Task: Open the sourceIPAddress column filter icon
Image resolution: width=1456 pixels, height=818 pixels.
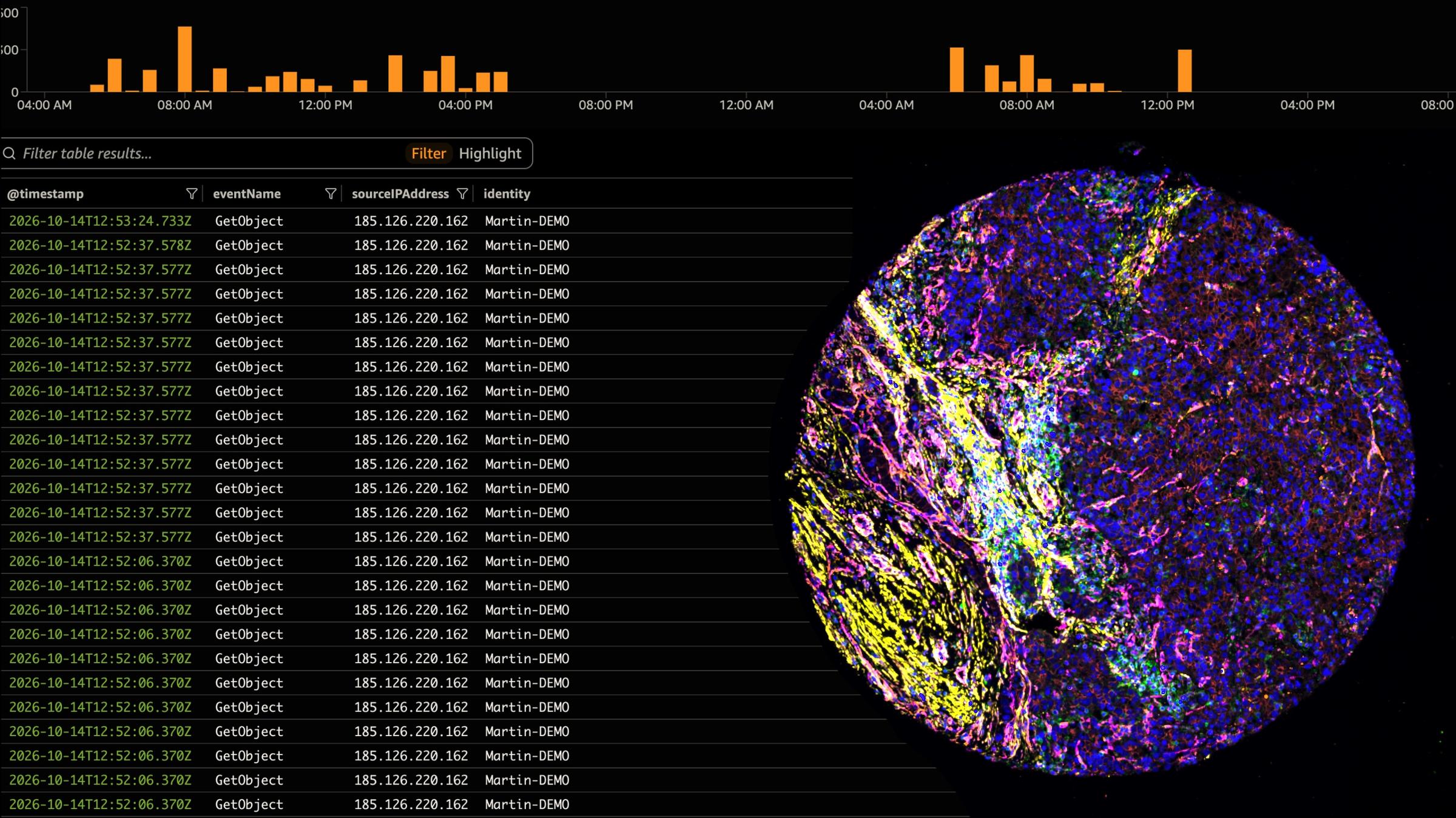Action: pyautogui.click(x=462, y=194)
